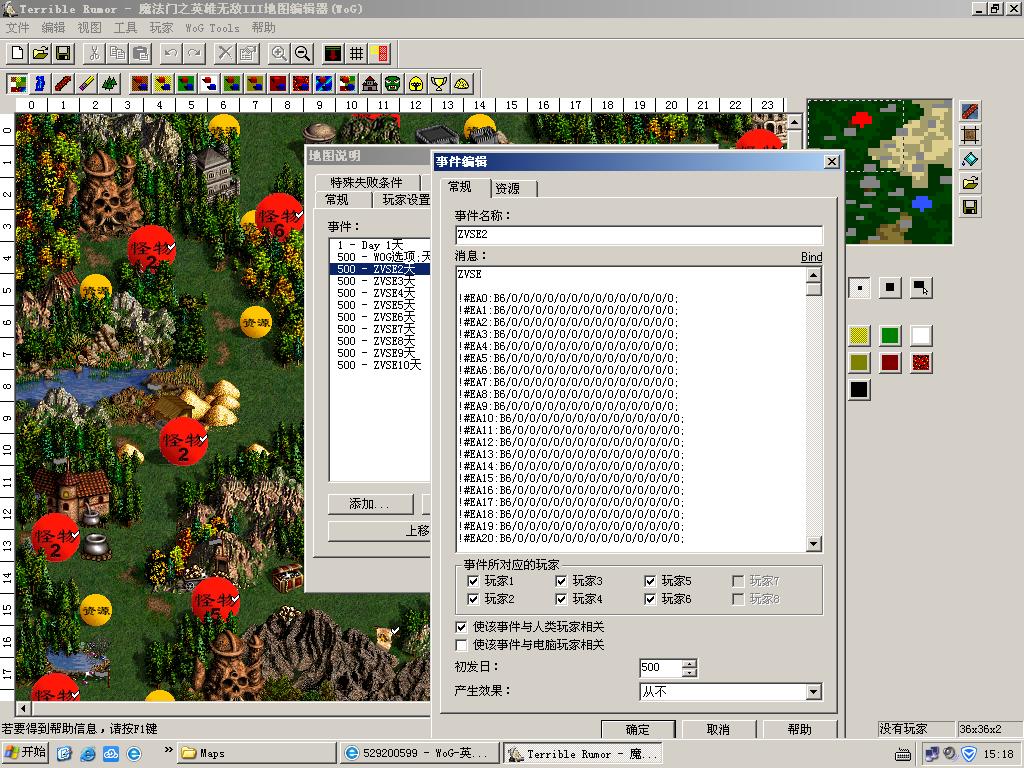Toggle the 玩家4 checkbox

click(x=561, y=599)
